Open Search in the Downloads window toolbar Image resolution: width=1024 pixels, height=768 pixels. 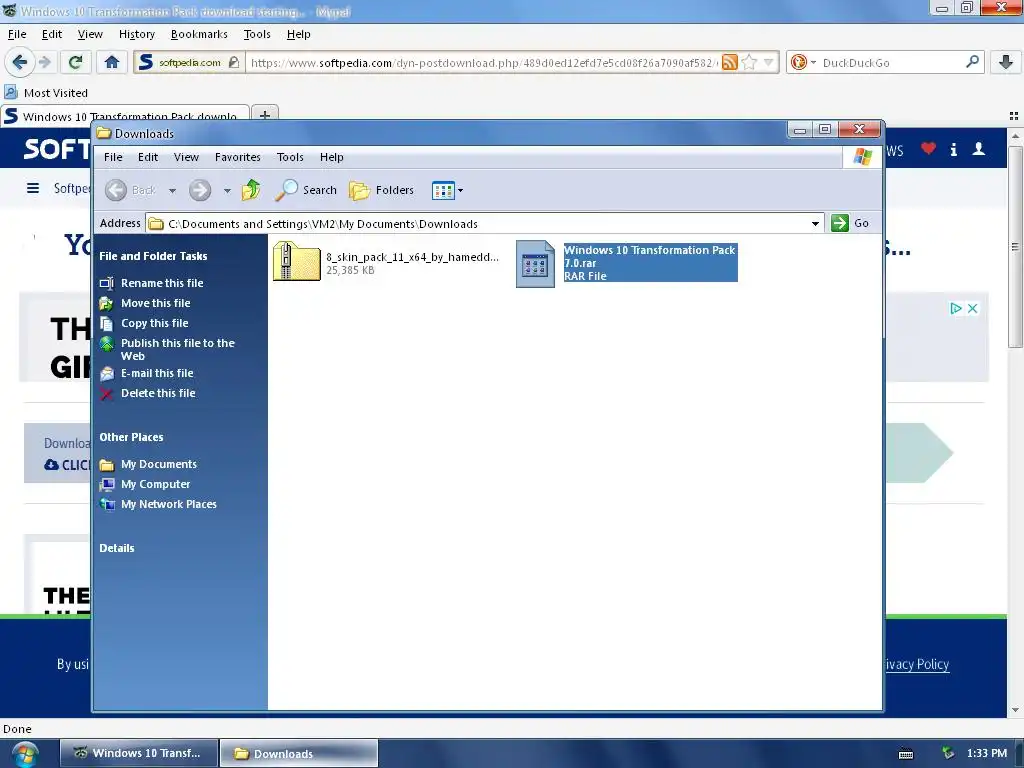pos(306,190)
